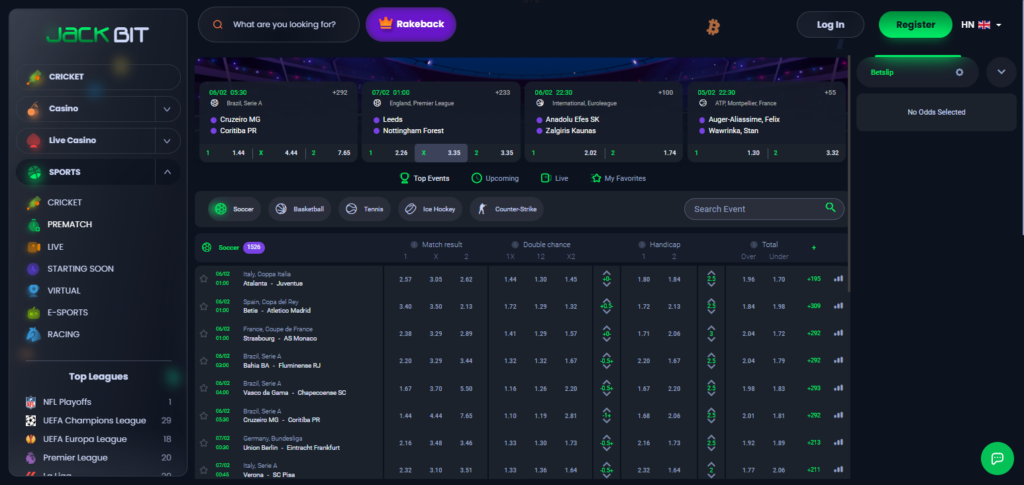Click the Register button
Viewport: 1024px width, 485px height.
[915, 25]
